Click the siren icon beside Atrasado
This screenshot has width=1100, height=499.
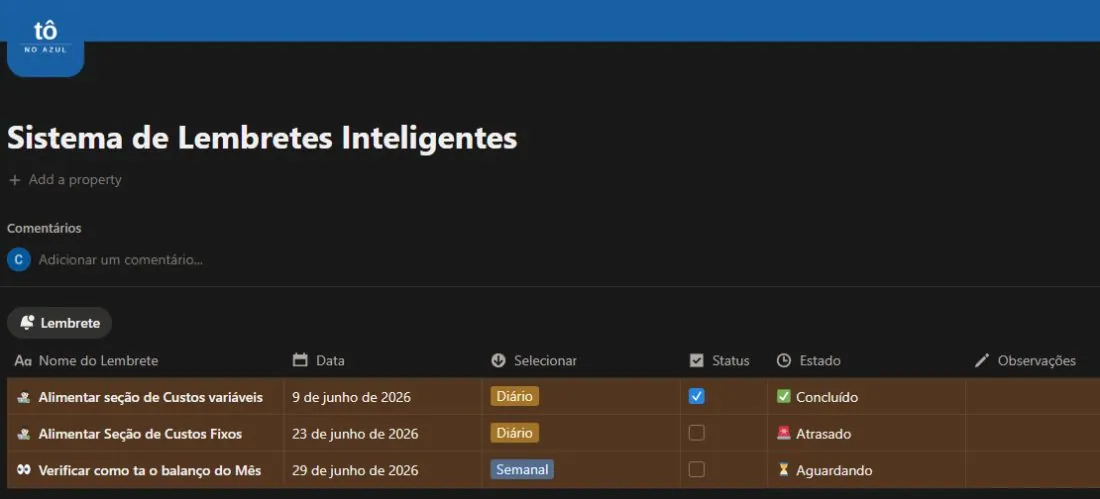click(784, 433)
